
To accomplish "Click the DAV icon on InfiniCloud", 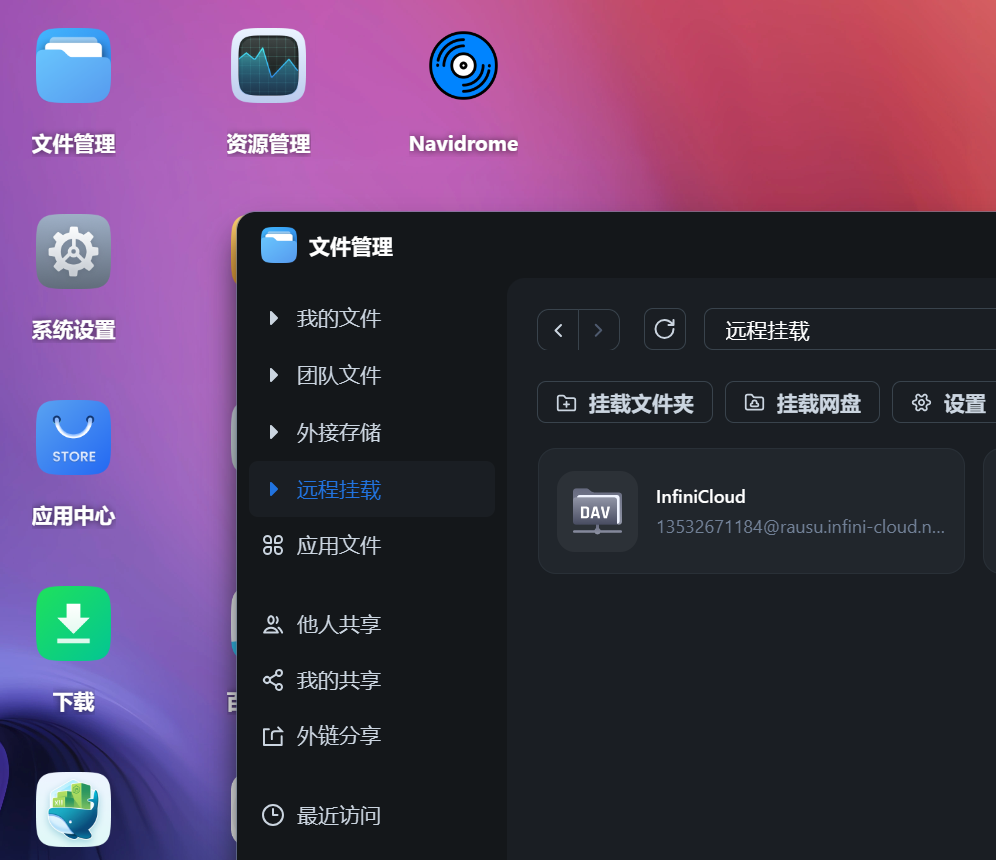I will point(597,511).
